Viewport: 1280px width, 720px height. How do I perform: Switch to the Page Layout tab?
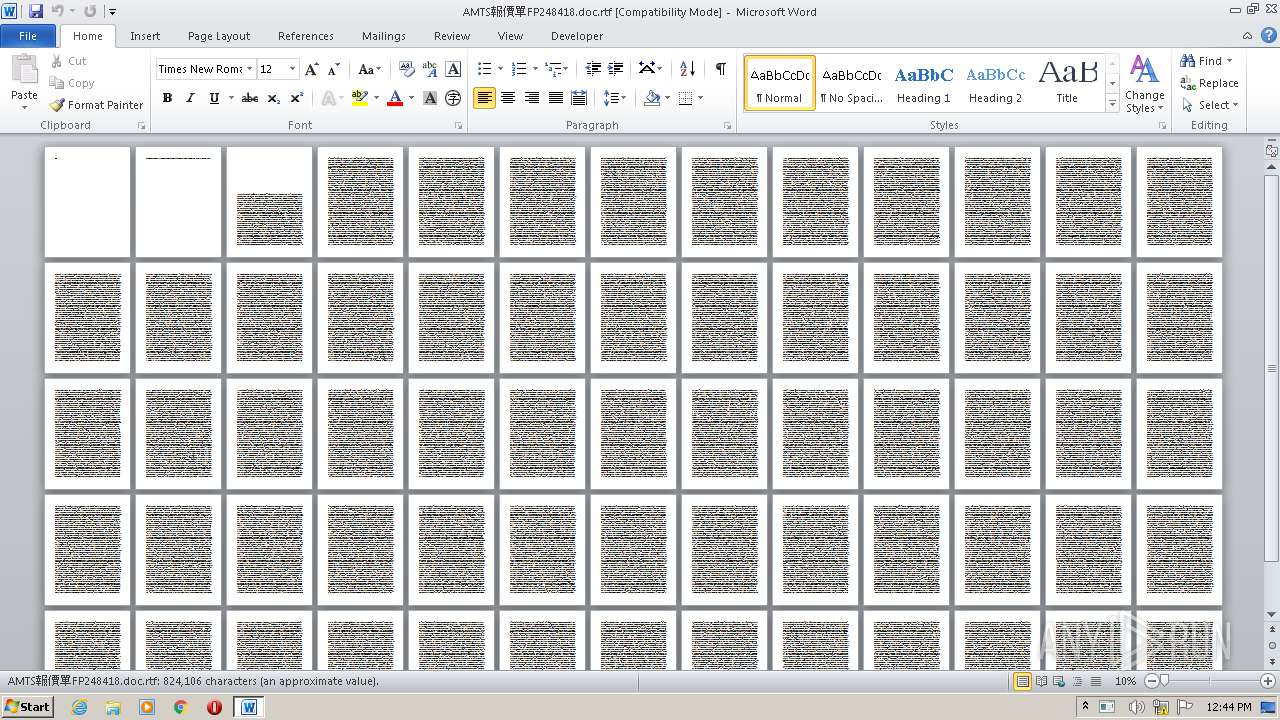click(218, 36)
